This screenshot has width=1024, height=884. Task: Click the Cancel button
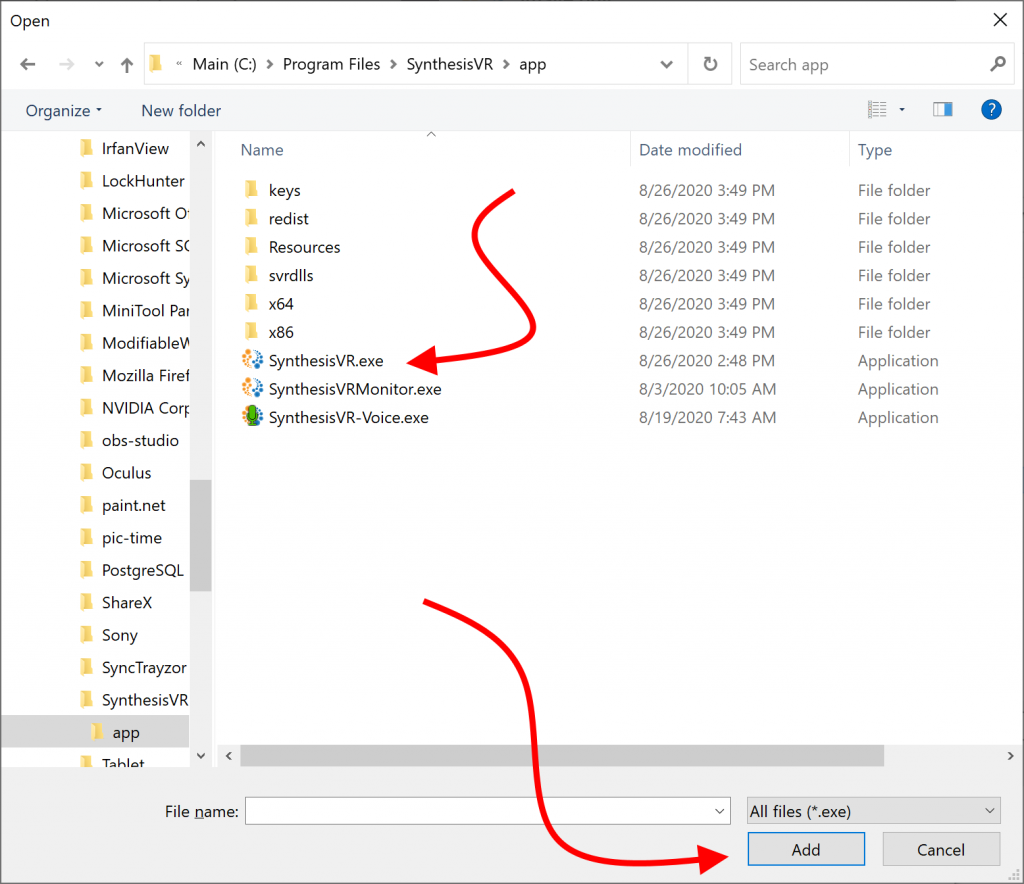click(940, 849)
